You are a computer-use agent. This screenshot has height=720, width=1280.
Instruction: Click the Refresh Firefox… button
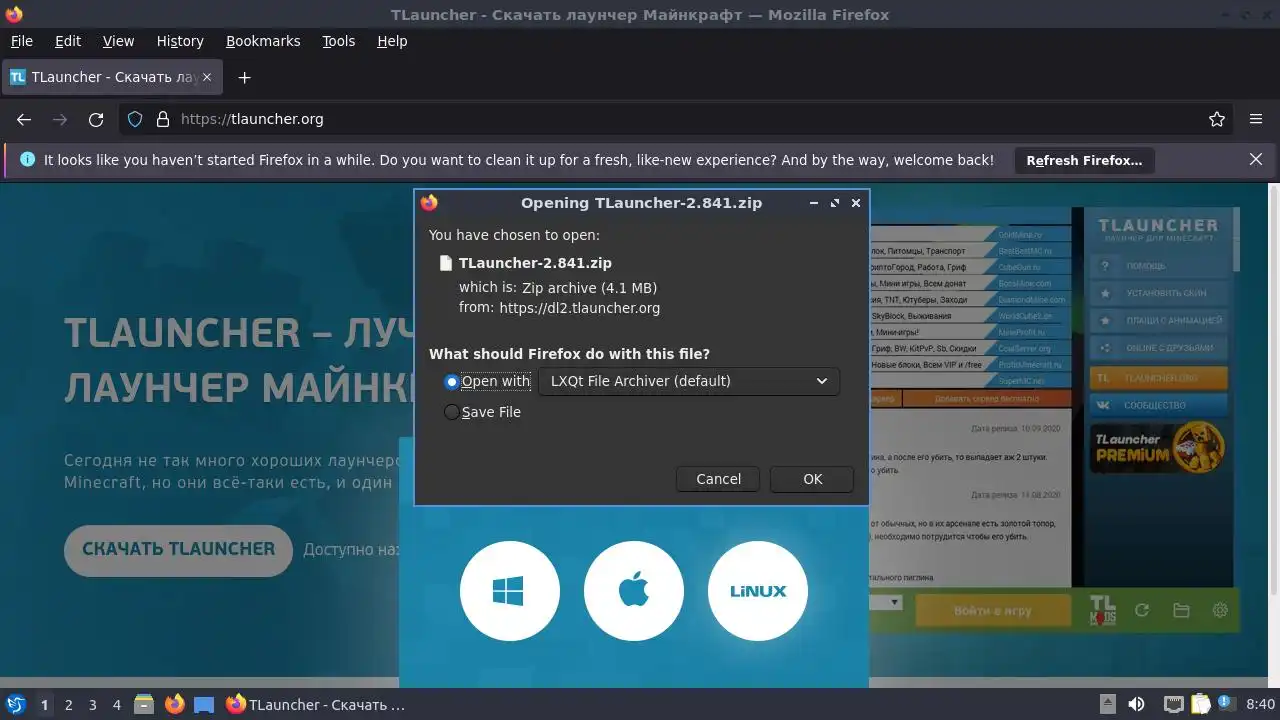point(1084,160)
